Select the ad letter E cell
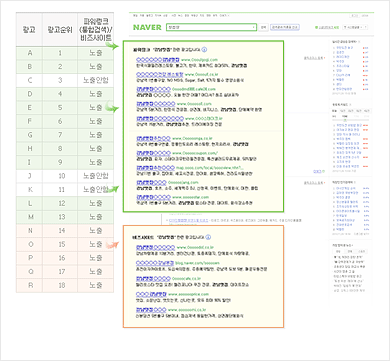The image size is (390, 361). (x=30, y=108)
